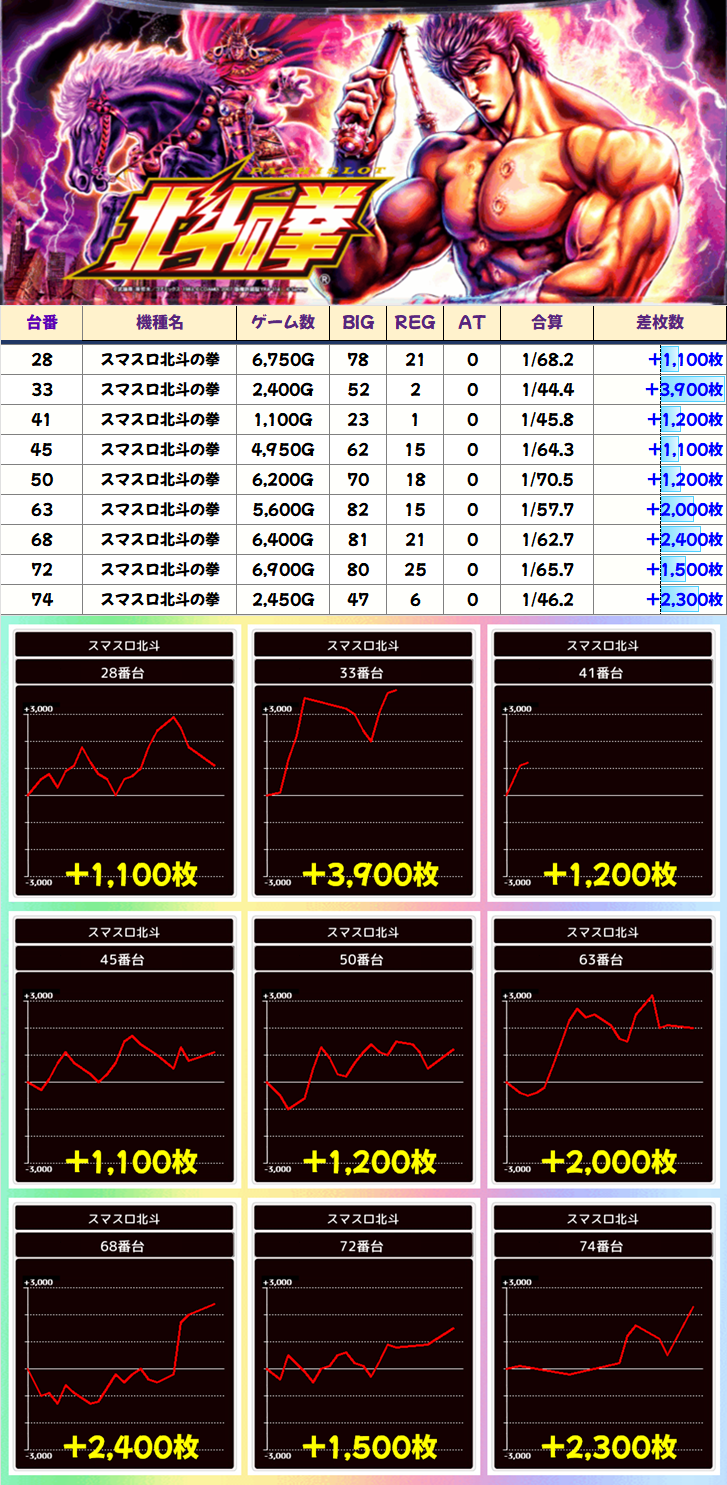Click the 差枚数 column header
The image size is (727, 1485).
coord(659,323)
